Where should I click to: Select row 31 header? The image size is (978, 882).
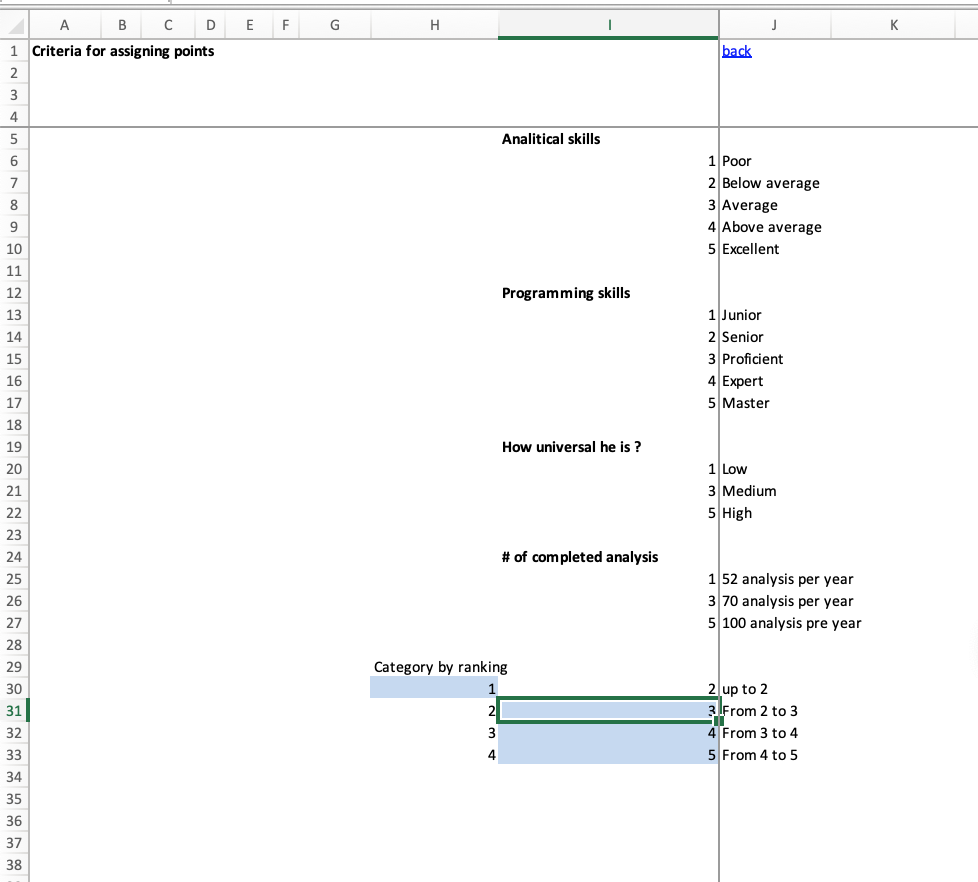point(14,711)
